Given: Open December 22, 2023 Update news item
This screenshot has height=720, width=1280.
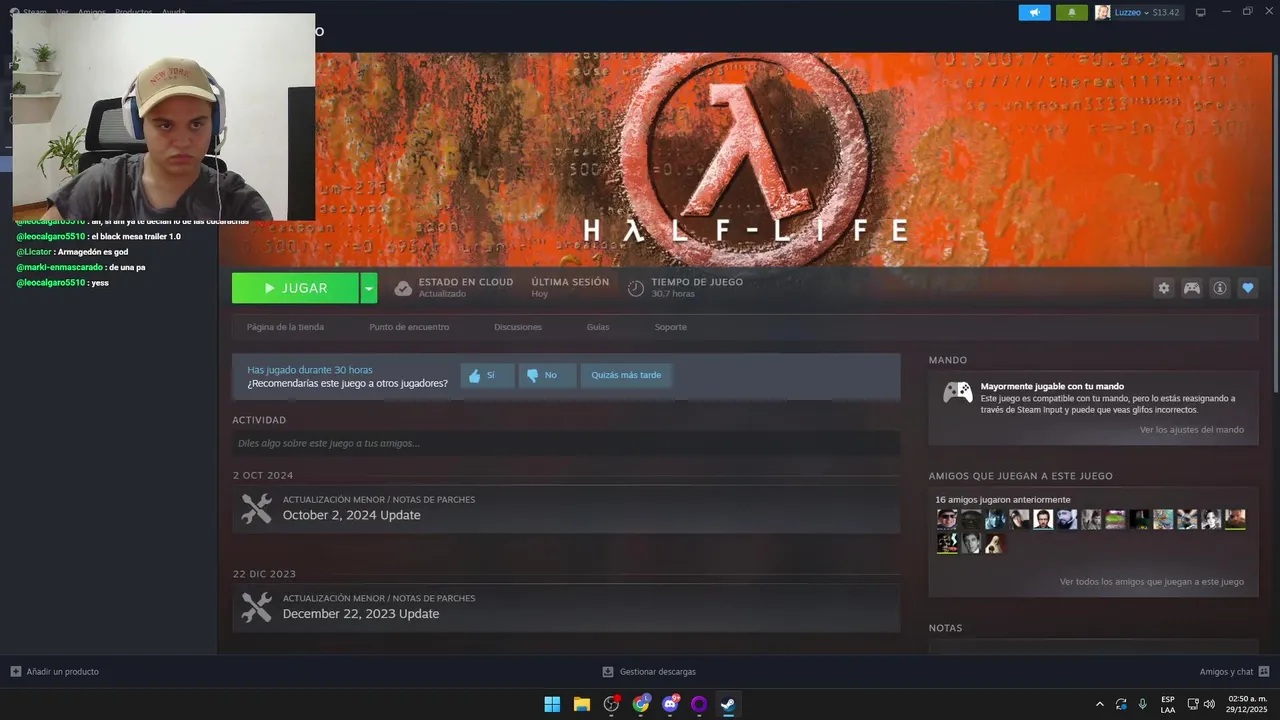Looking at the screenshot, I should (566, 607).
